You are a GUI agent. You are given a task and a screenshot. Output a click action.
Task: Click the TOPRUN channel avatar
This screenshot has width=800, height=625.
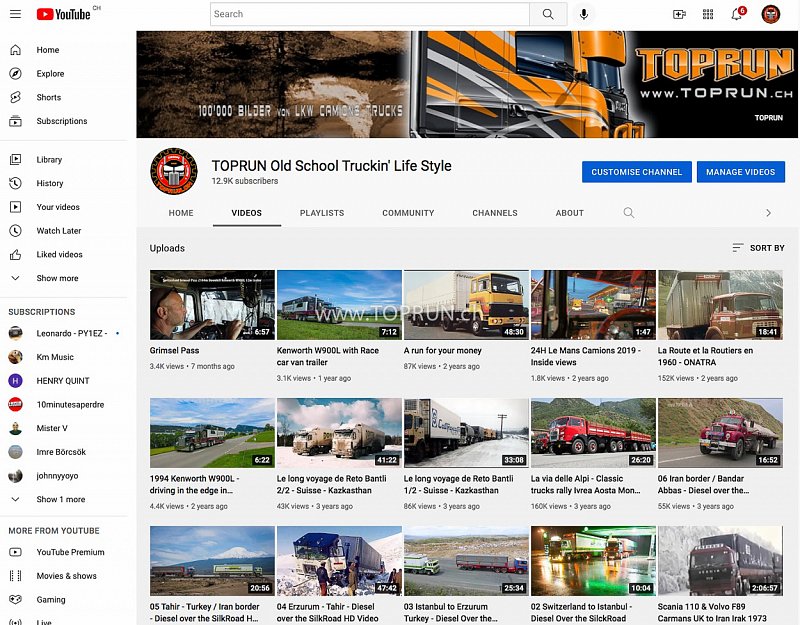(x=173, y=171)
